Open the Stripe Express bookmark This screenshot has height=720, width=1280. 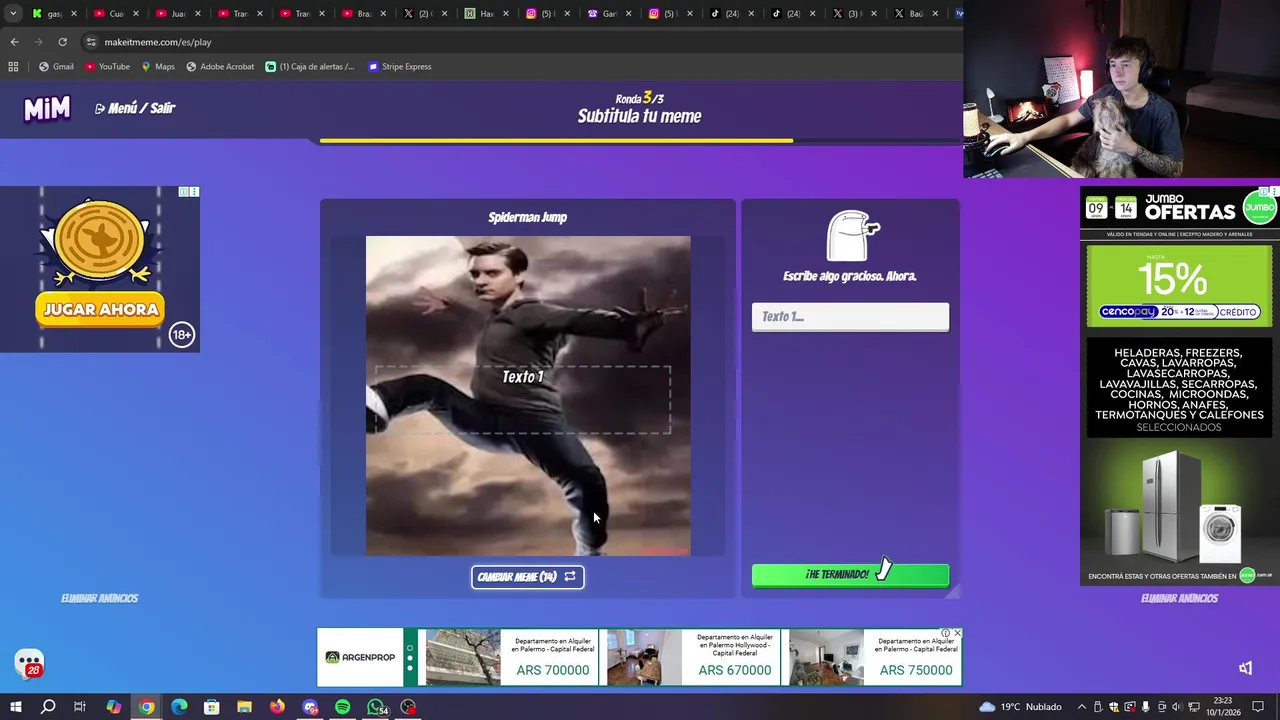coord(399,67)
